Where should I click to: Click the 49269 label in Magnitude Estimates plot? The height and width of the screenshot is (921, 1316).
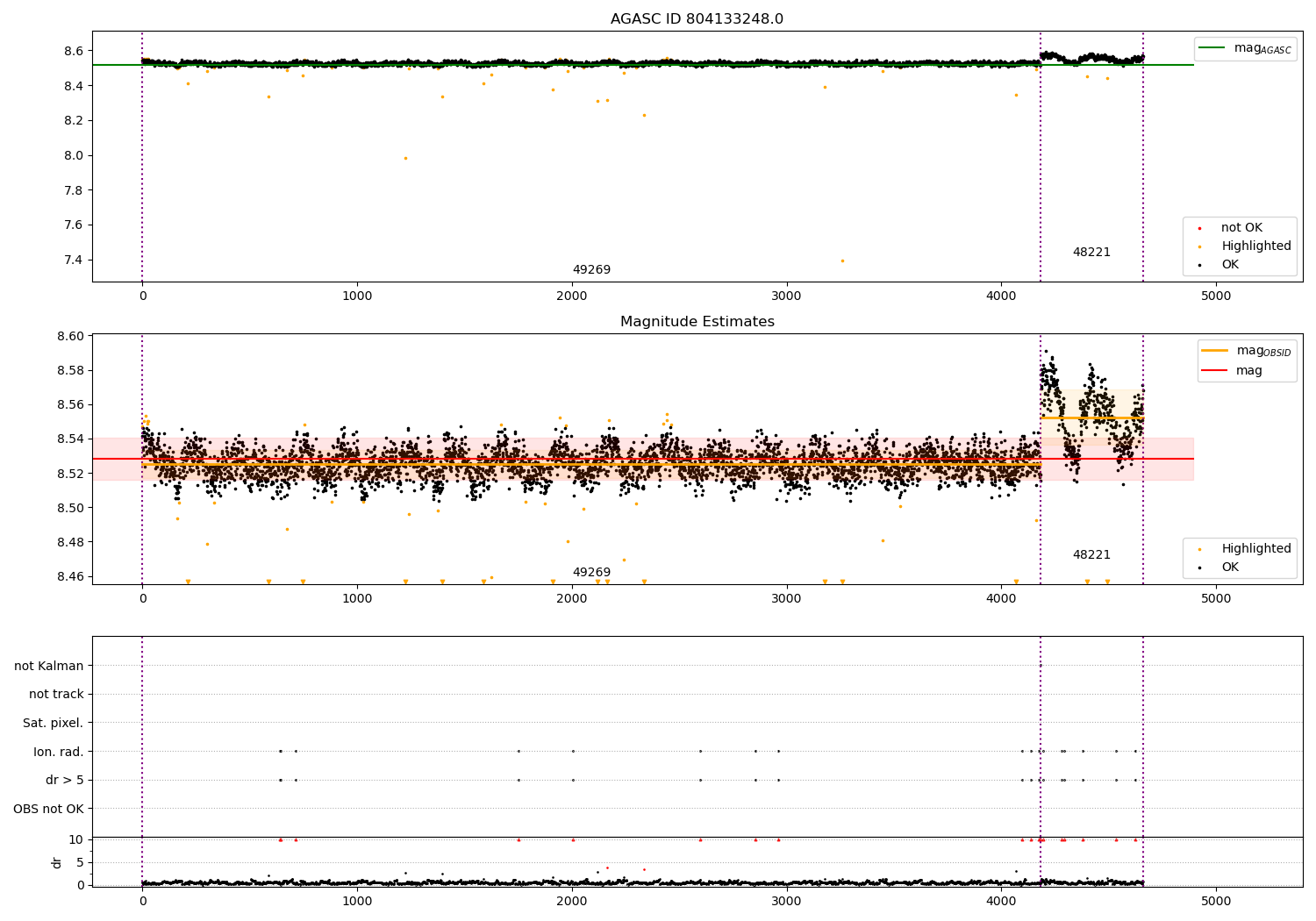[591, 573]
